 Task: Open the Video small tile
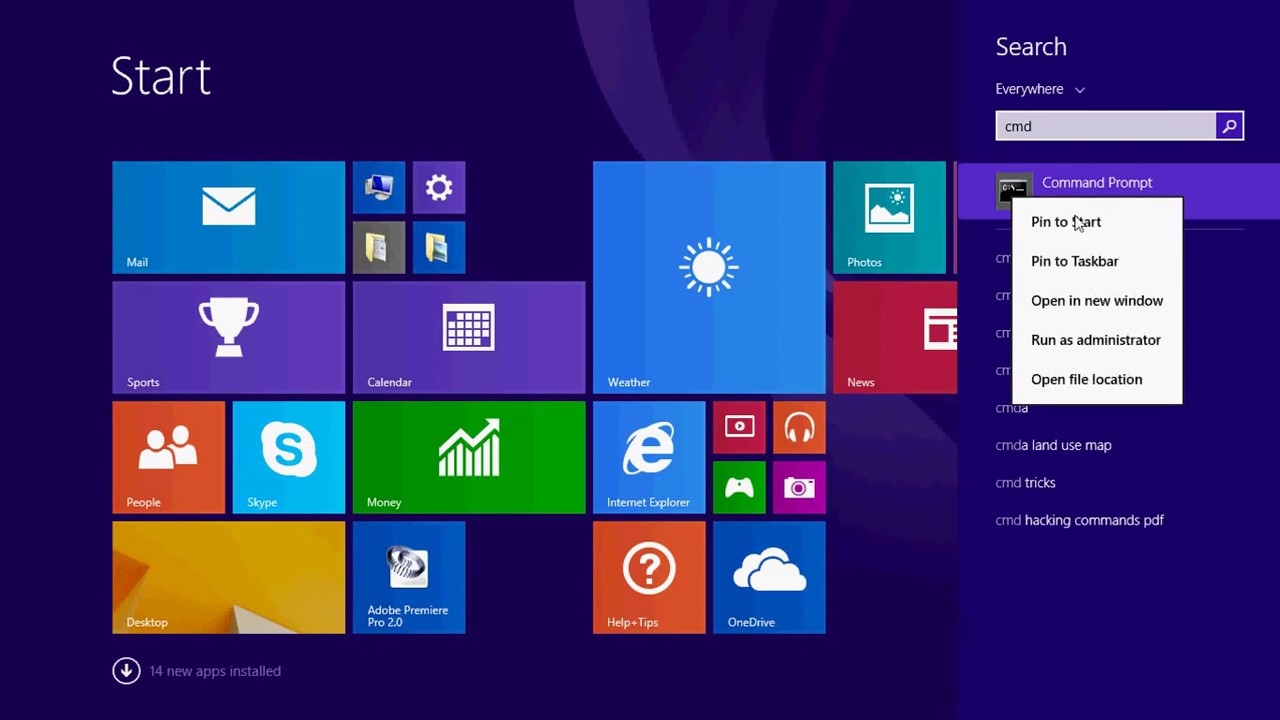[x=739, y=427]
